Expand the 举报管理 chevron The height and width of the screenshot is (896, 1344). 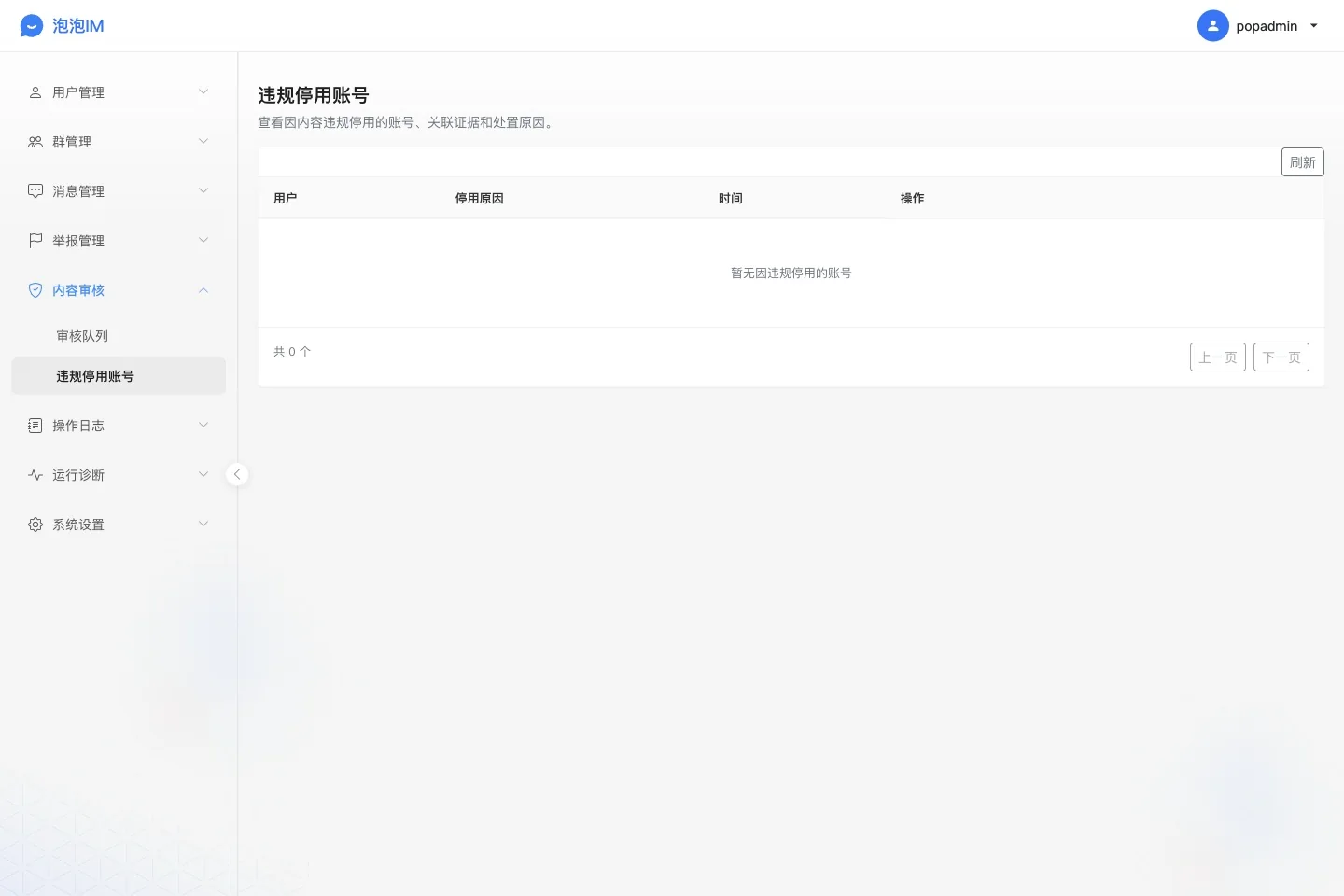(203, 240)
